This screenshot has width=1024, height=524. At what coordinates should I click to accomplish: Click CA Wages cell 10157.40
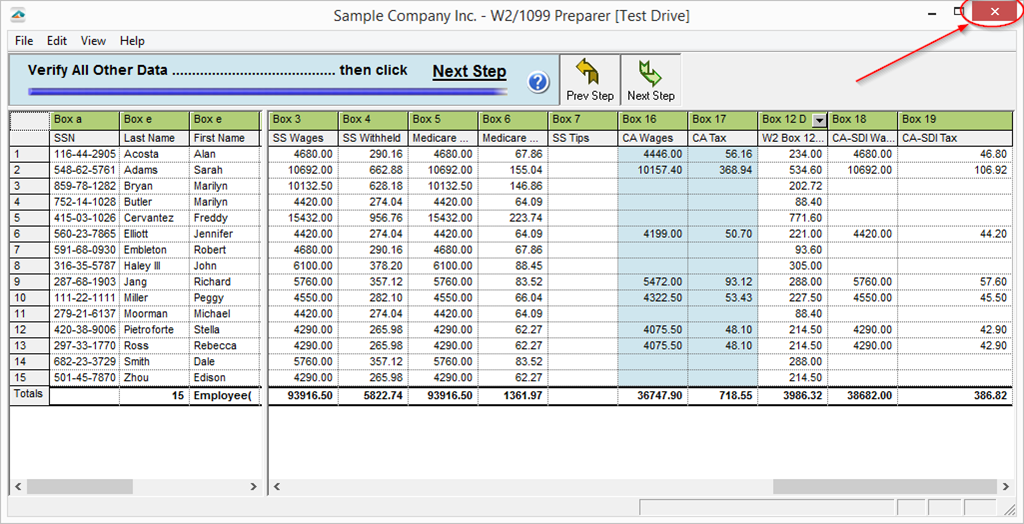pos(653,170)
